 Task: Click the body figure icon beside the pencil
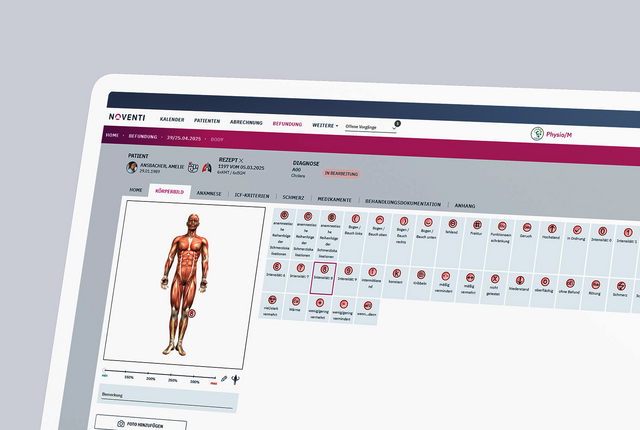pyautogui.click(x=236, y=380)
